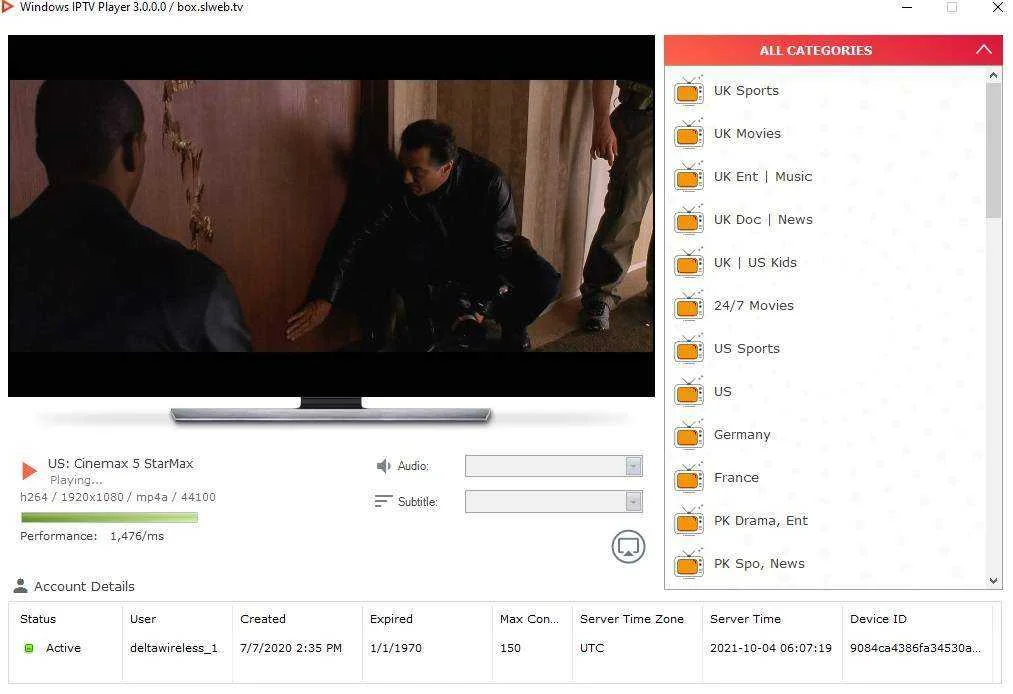Open the PK Drama, Ent category
The height and width of the screenshot is (694, 1013).
tap(760, 521)
